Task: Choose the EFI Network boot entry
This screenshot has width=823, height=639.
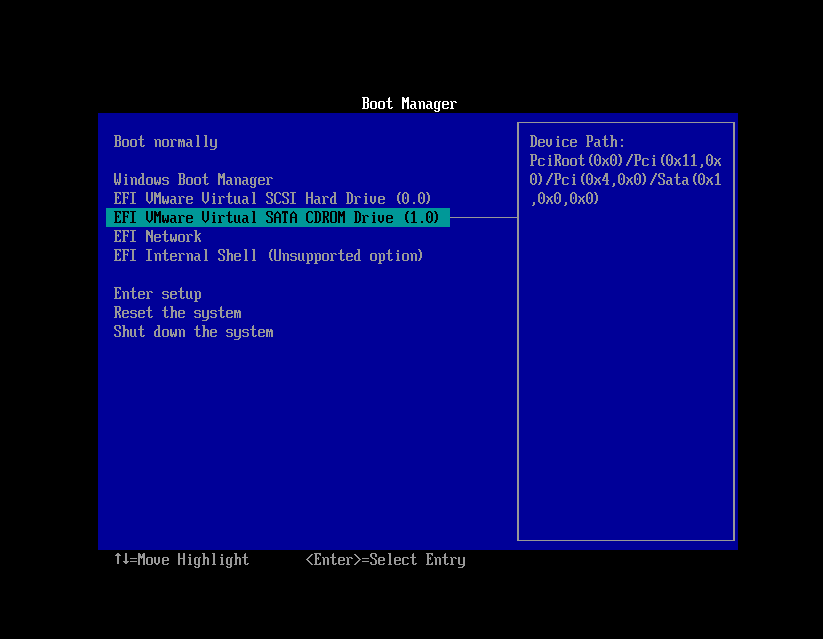Action: (x=157, y=236)
